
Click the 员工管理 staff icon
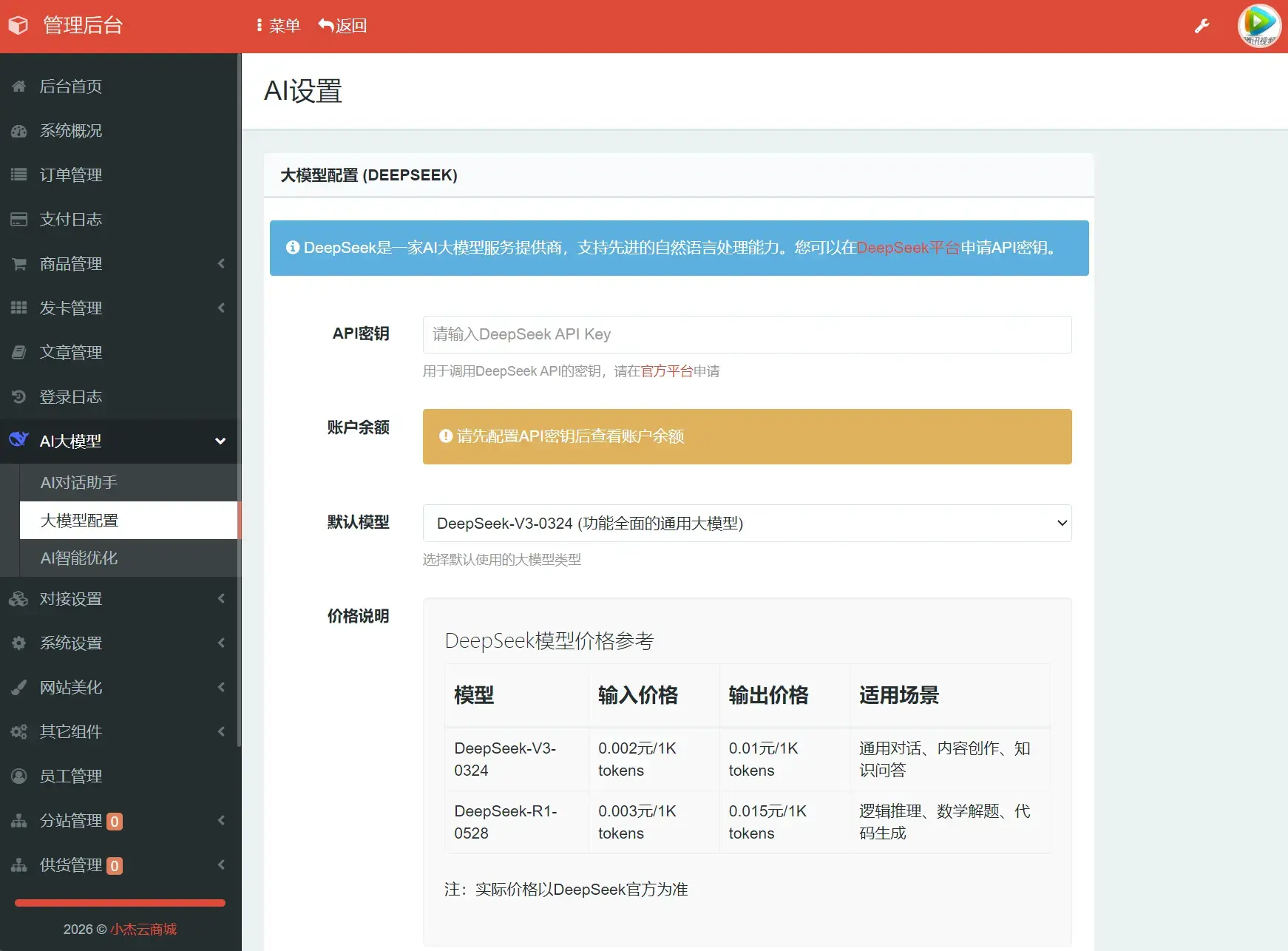tap(18, 776)
